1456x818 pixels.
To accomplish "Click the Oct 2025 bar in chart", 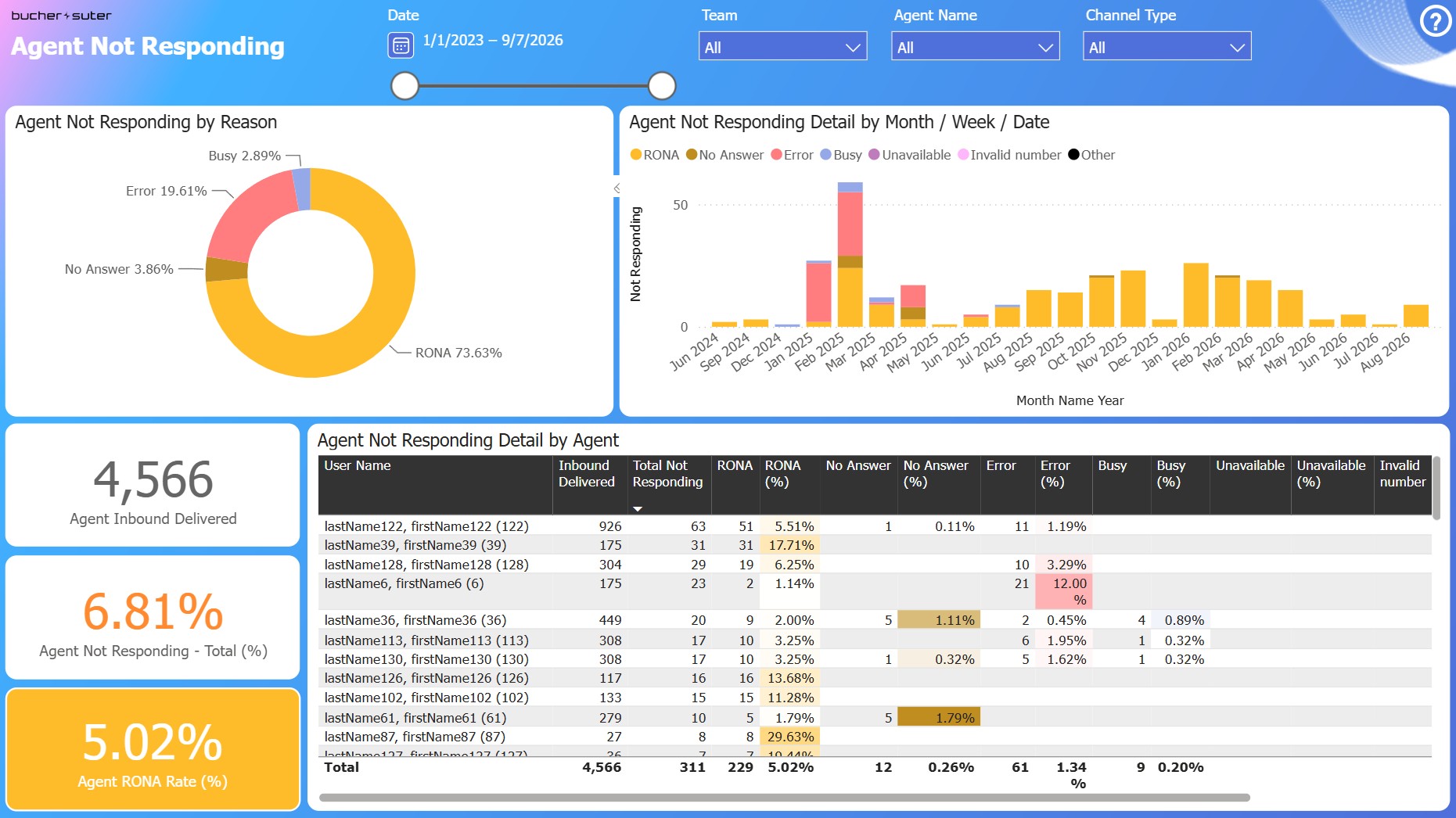I will pyautogui.click(x=1102, y=301).
